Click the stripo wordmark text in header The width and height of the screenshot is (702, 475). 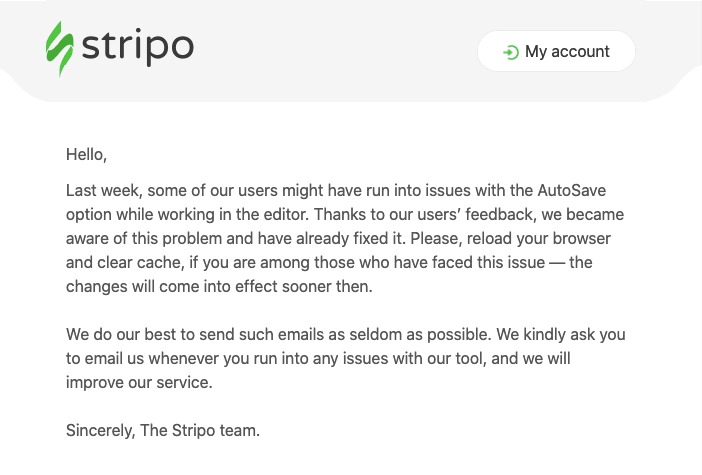click(x=138, y=47)
